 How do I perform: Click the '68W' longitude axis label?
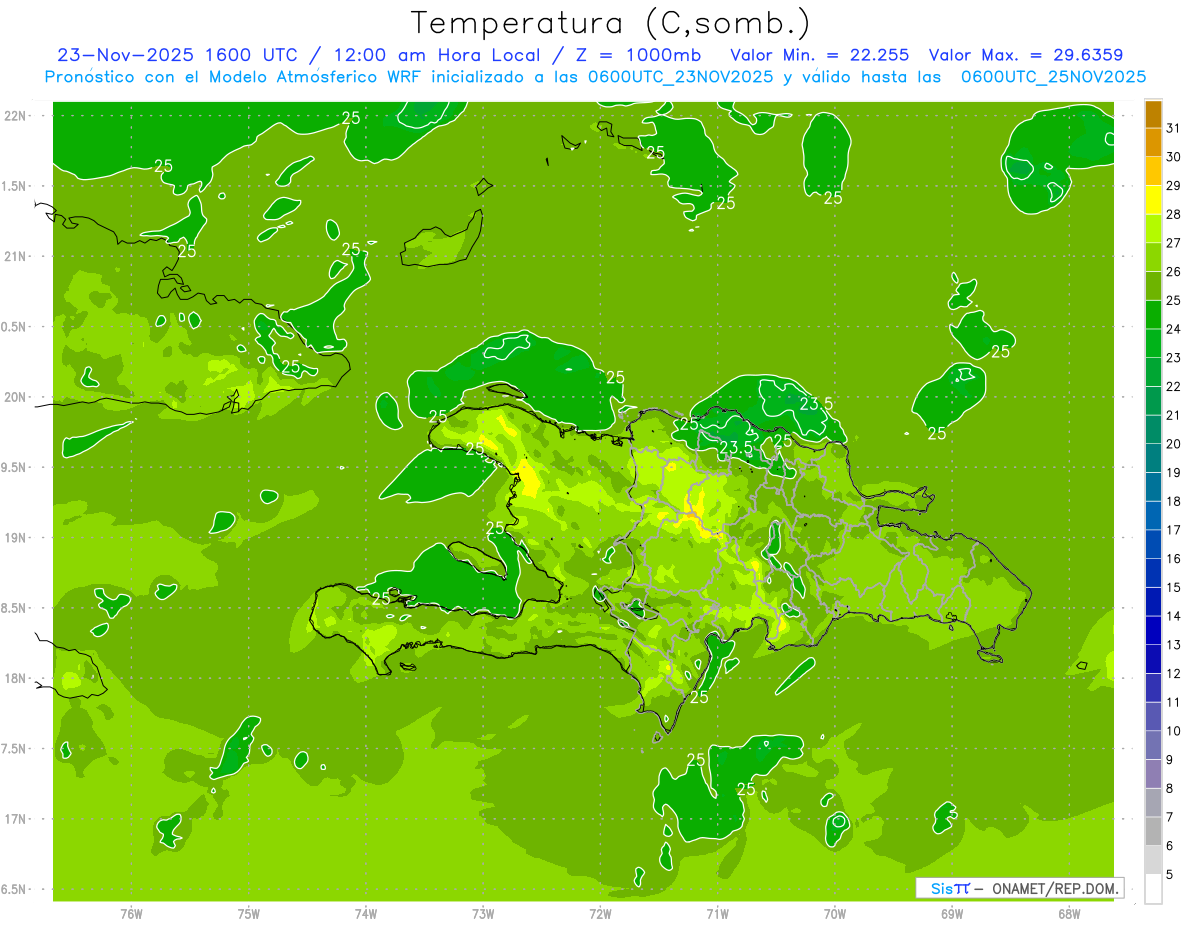(1069, 913)
